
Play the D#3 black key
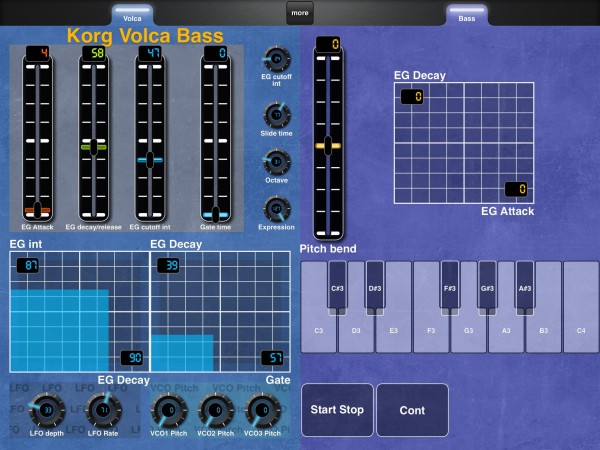coord(375,286)
